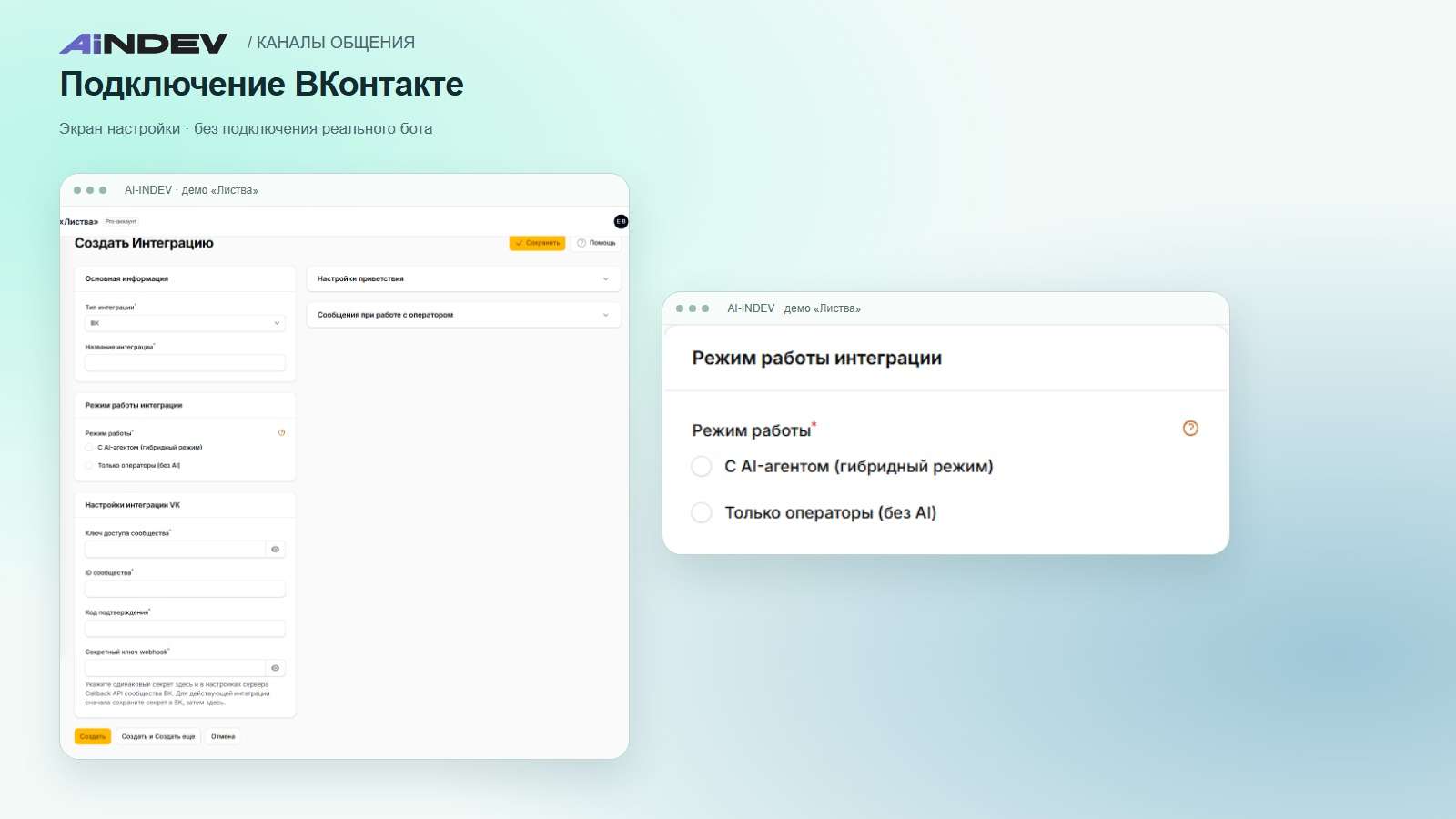The width and height of the screenshot is (1456, 819).
Task: Click the AINDEV logo at top
Action: pyautogui.click(x=143, y=43)
